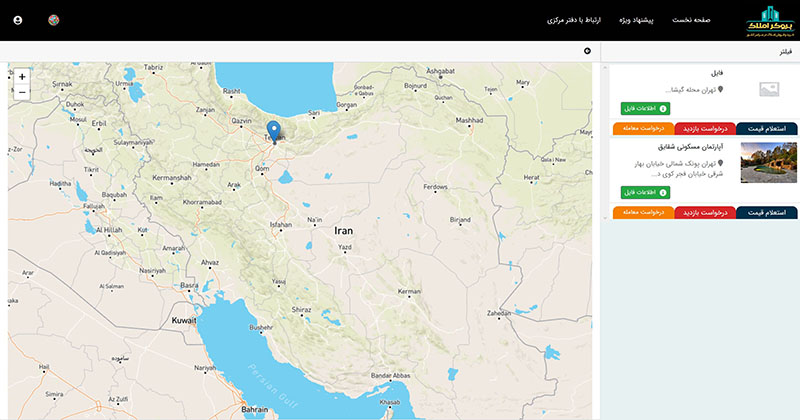This screenshot has height=420, width=800.
Task: Click the map zoom out (−) button
Action: [x=22, y=92]
